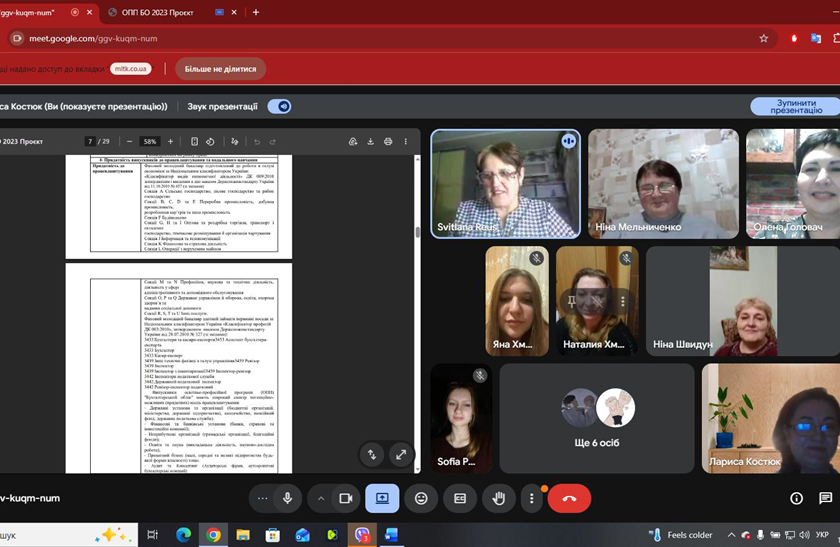Image resolution: width=840 pixels, height=547 pixels.
Task: Open the three-dot more options menu in call bar
Action: point(532,498)
